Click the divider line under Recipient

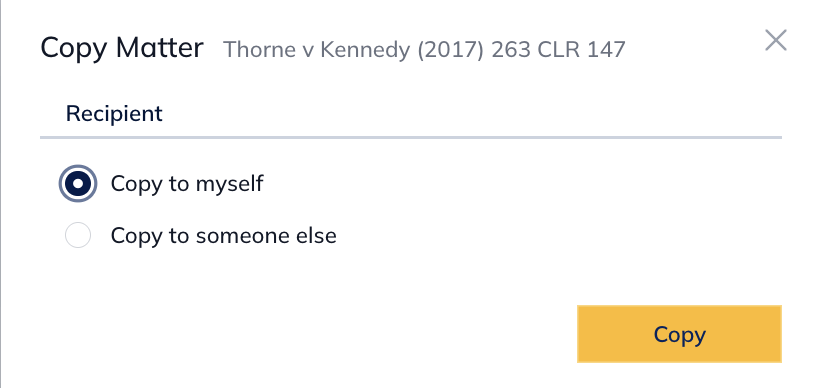point(411,138)
